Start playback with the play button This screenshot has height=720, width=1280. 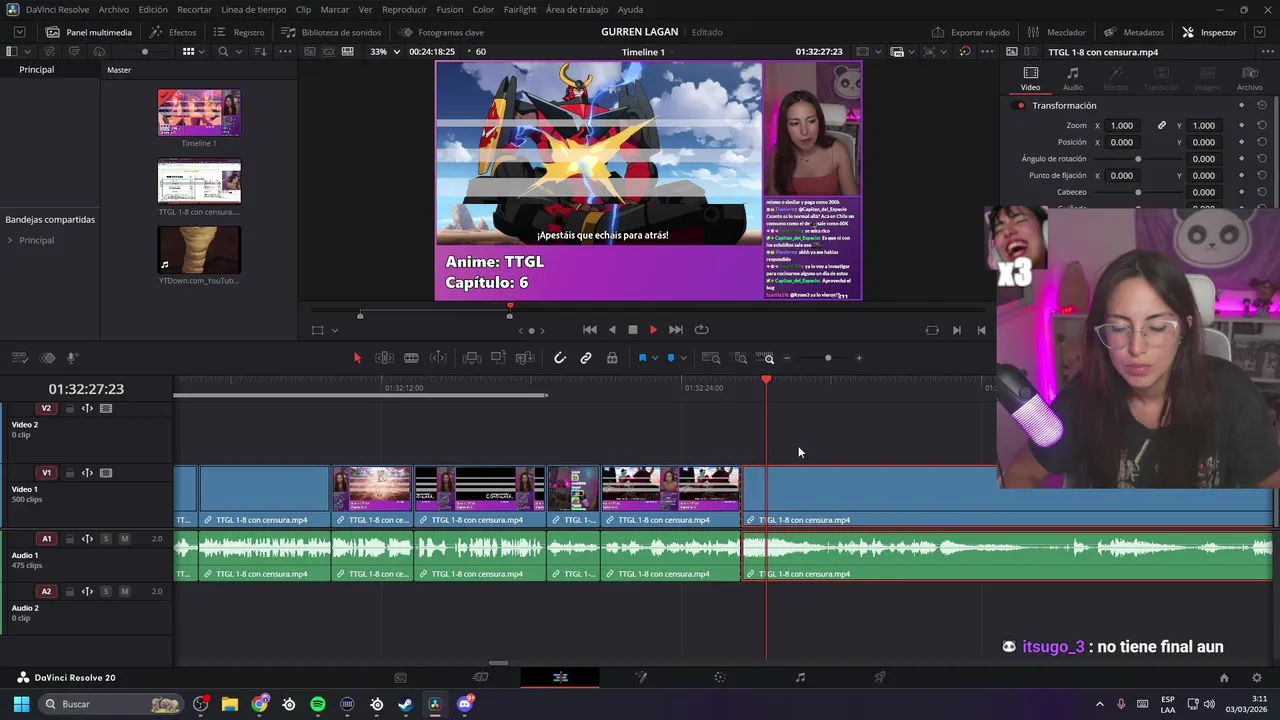point(653,330)
